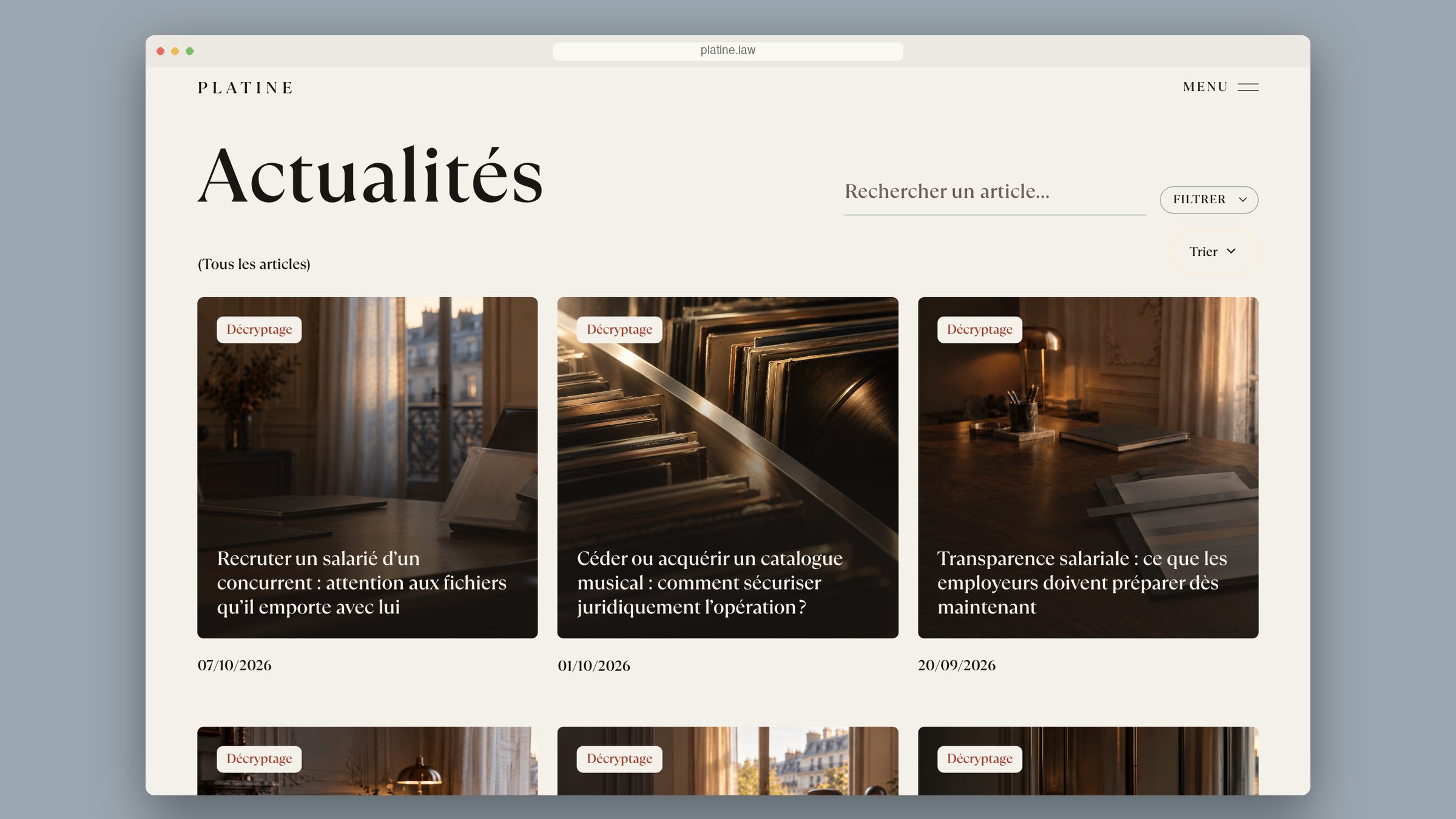
Task: Click the date 01/10/2026
Action: pos(594,666)
